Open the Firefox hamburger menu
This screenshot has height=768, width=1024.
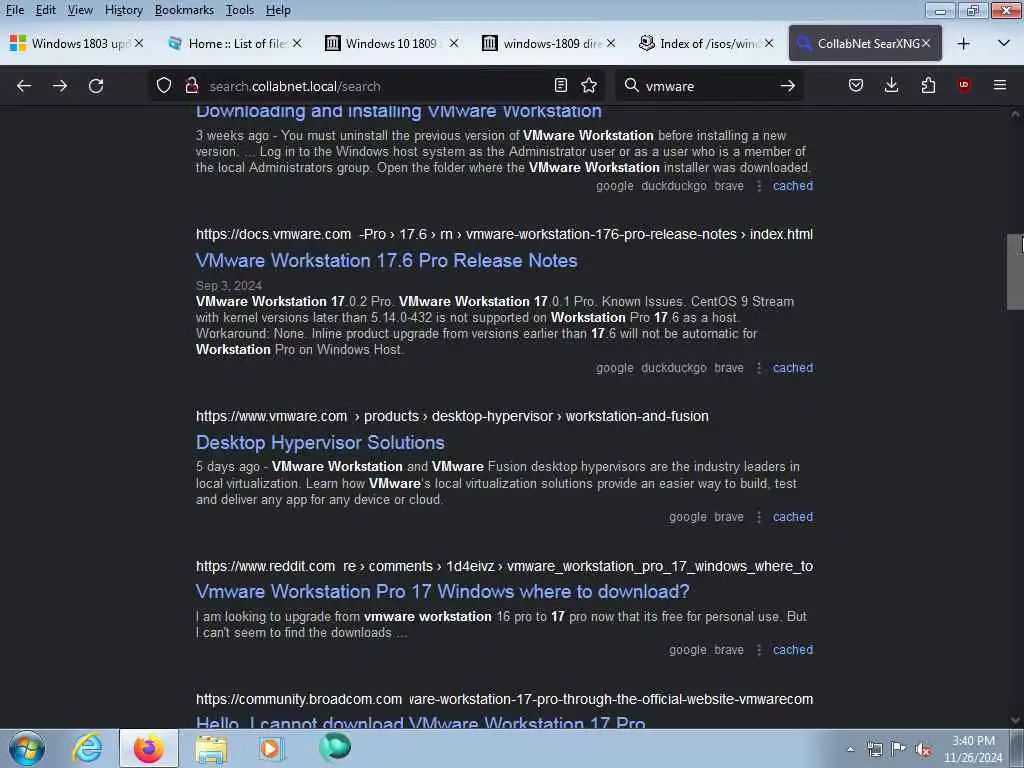click(1000, 86)
